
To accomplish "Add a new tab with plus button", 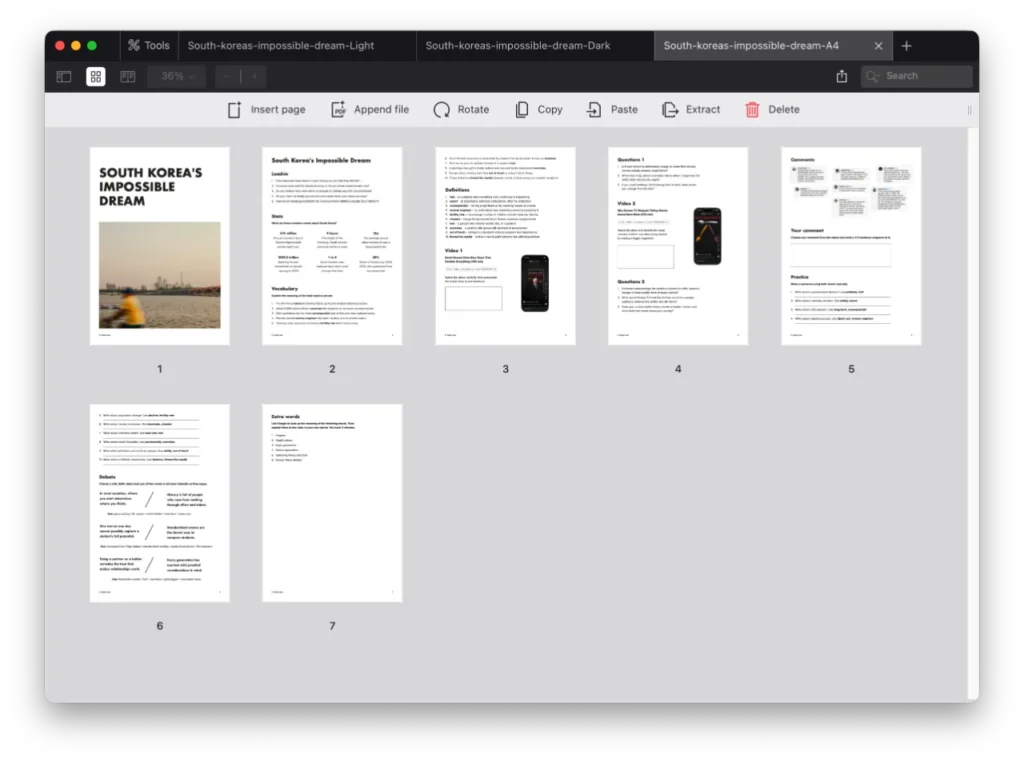I will pos(906,46).
